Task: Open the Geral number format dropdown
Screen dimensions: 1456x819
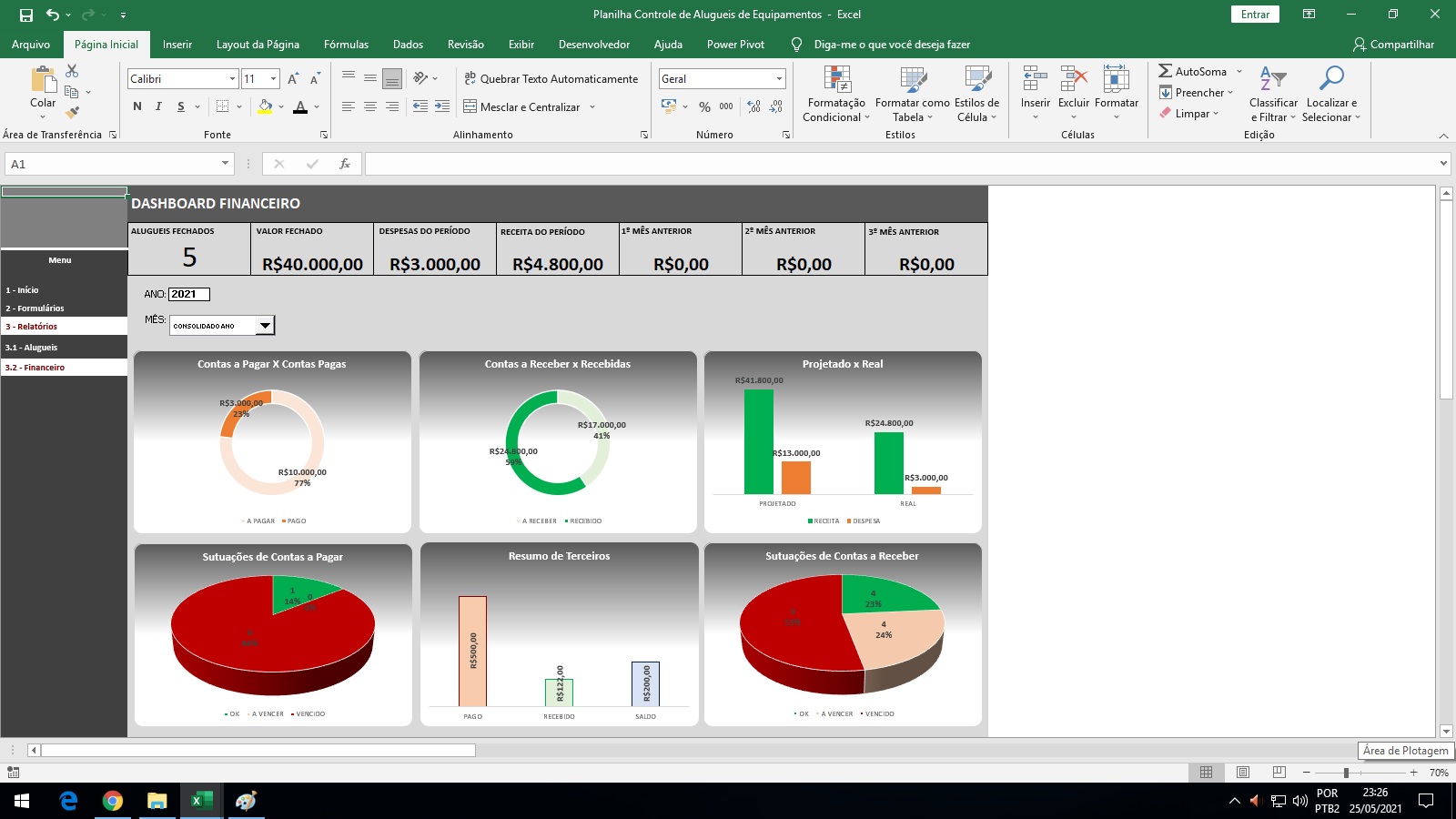Action: pyautogui.click(x=779, y=79)
